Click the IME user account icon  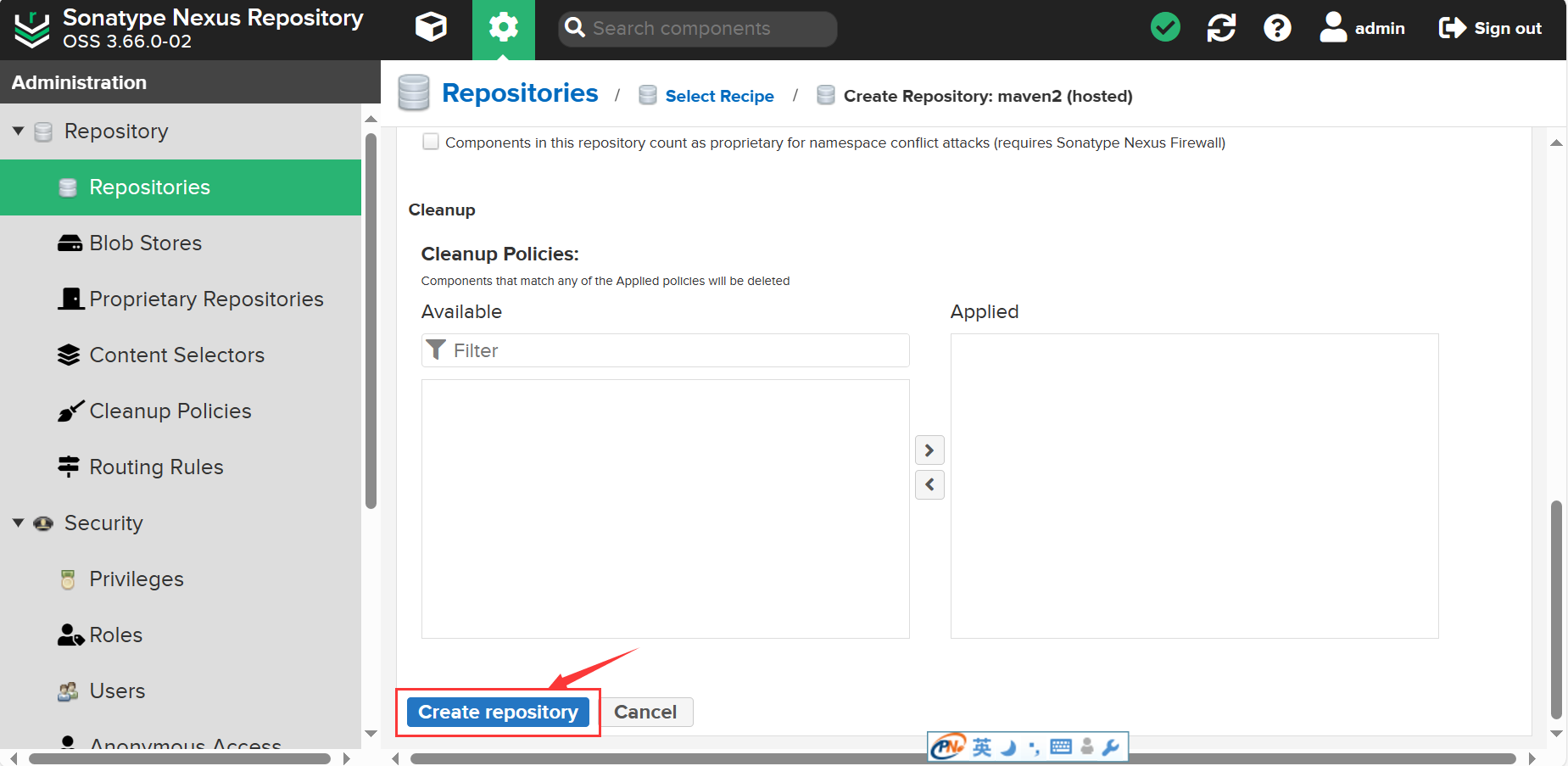pos(1086,746)
